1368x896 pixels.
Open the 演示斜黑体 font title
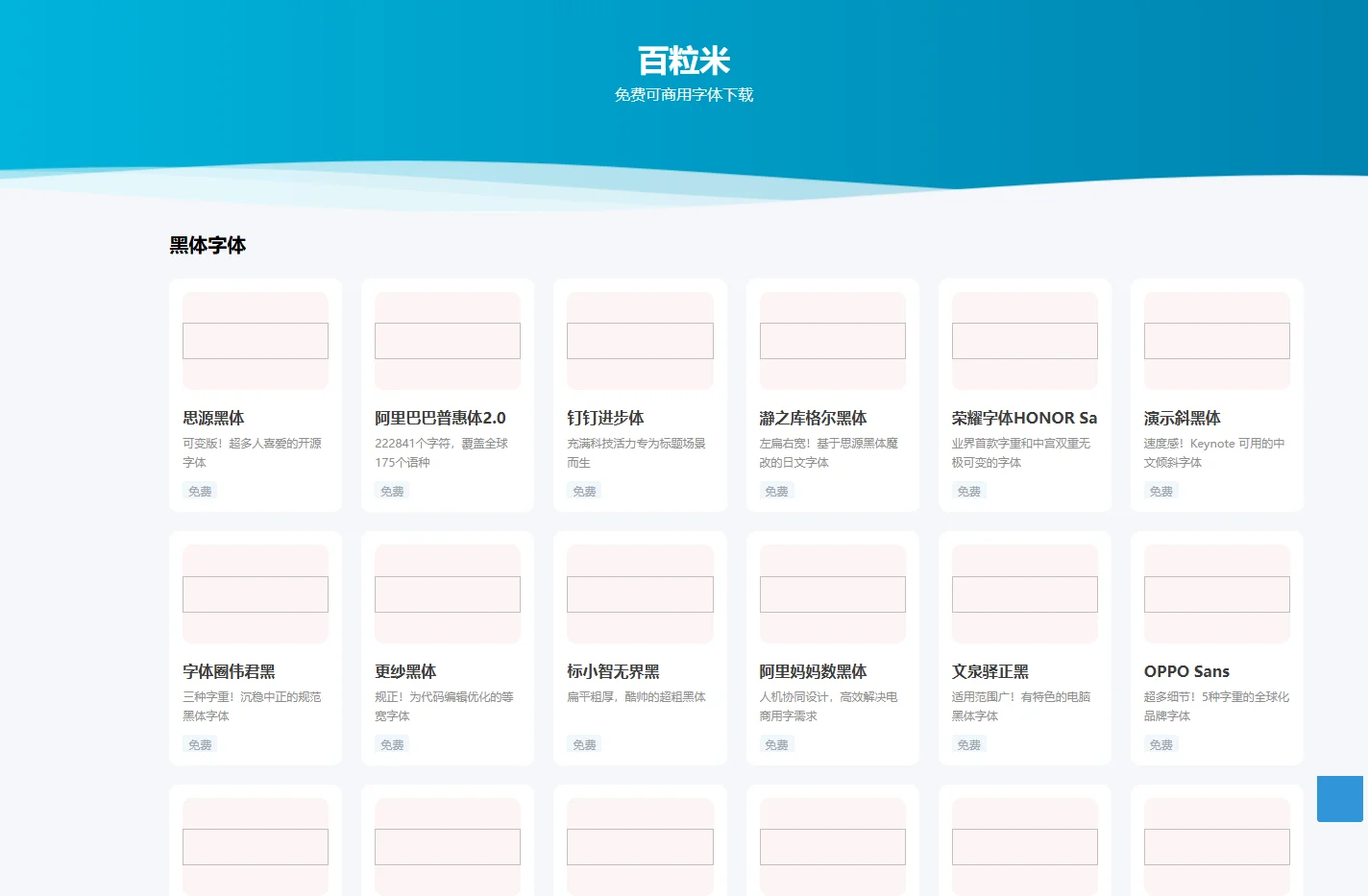click(x=1183, y=418)
